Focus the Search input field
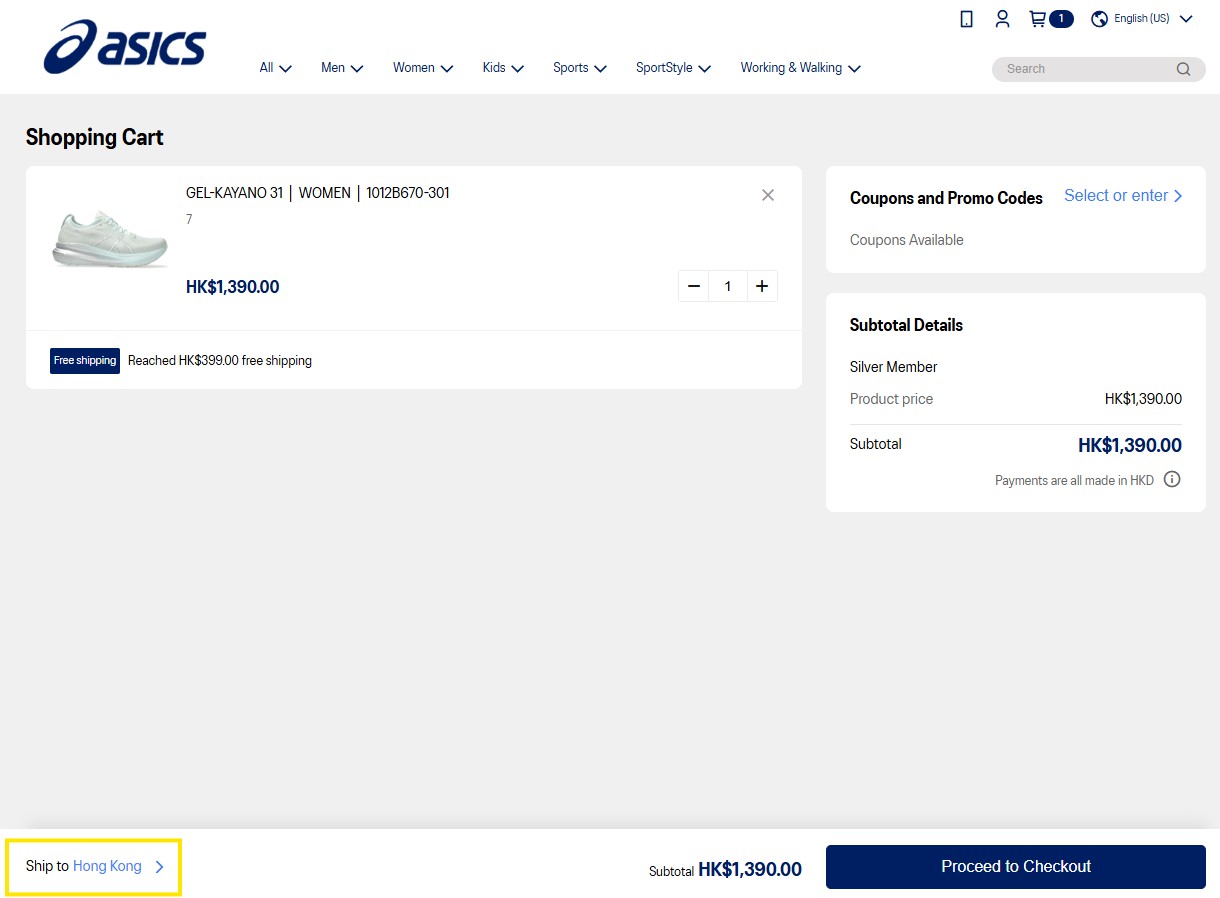 [x=1085, y=69]
